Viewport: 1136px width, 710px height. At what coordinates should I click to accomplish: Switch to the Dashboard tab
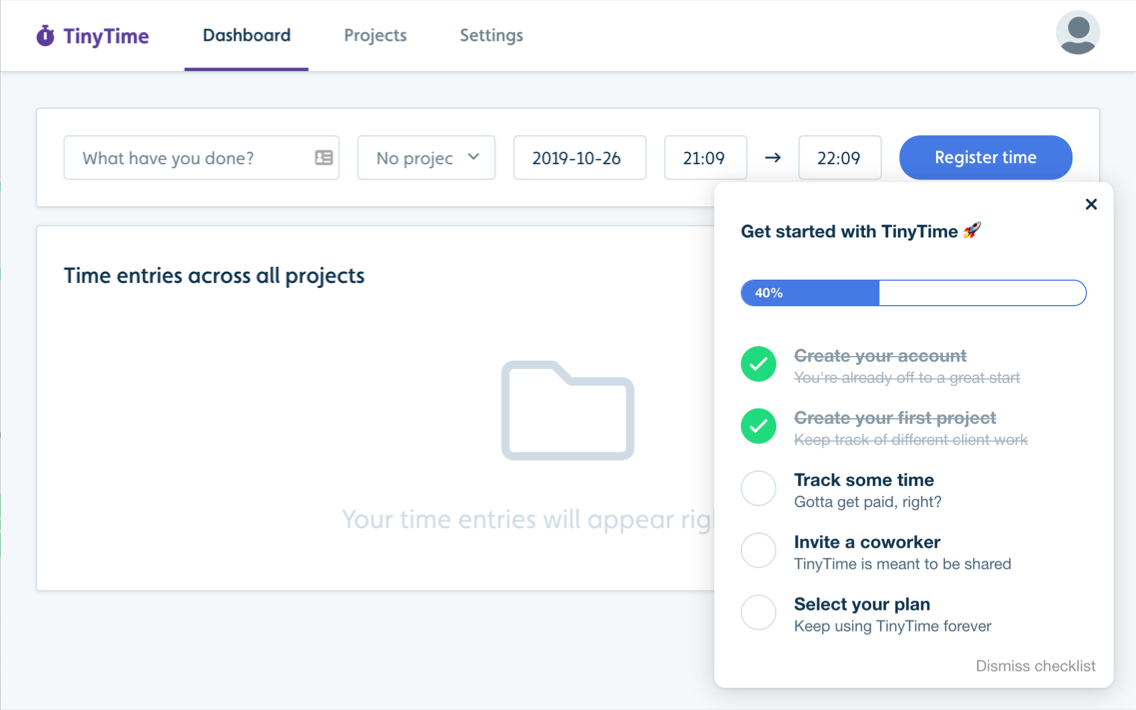point(246,36)
